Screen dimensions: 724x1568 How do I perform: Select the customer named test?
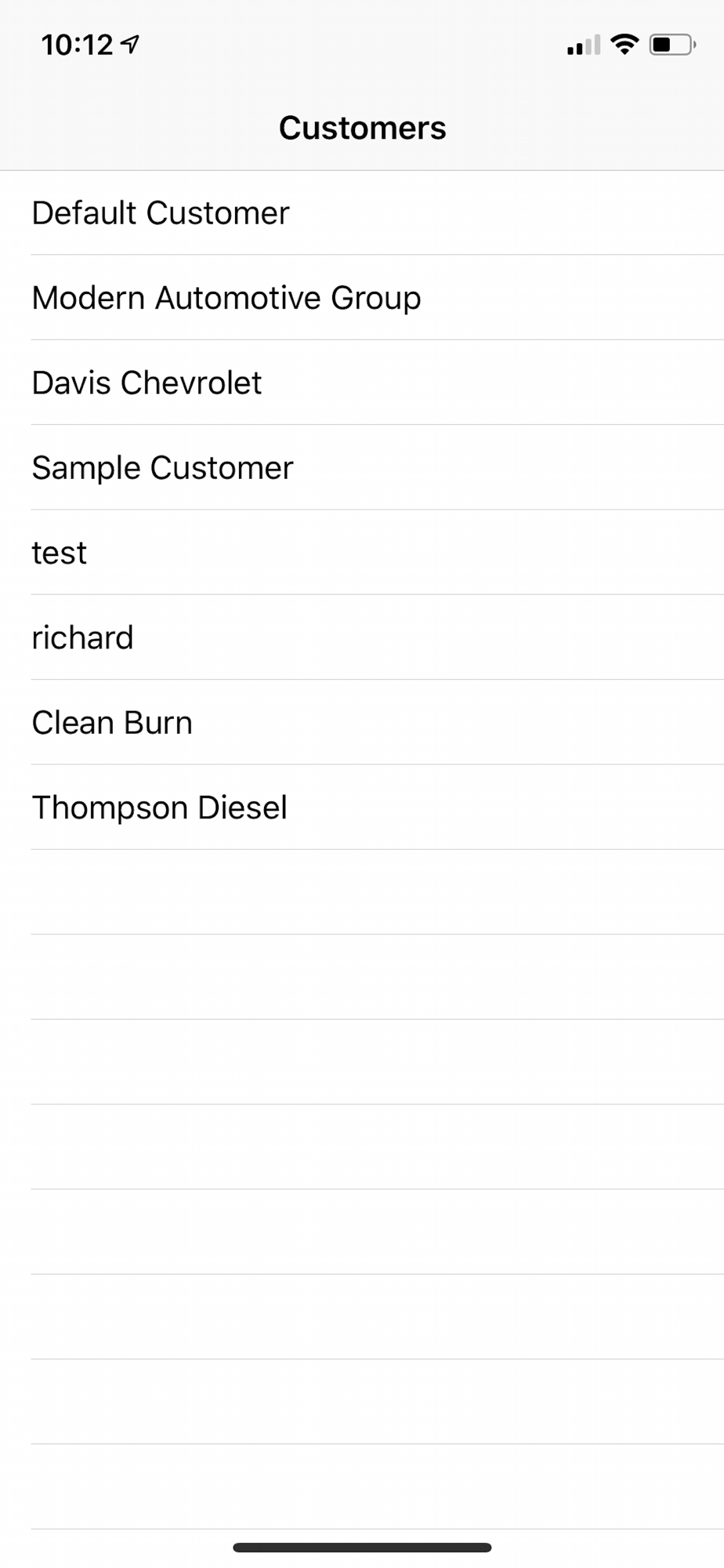click(60, 553)
